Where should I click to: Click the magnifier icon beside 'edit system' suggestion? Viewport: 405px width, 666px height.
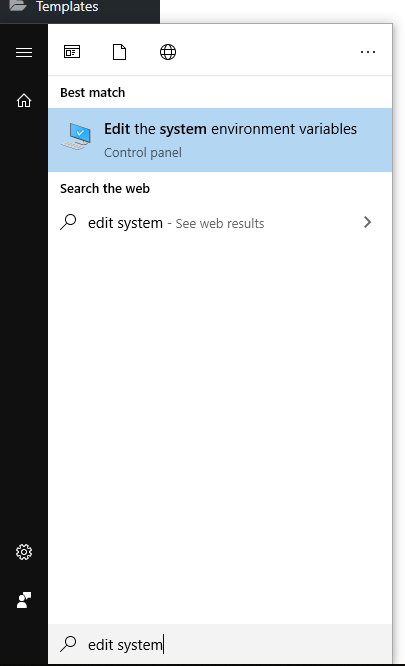(68, 222)
